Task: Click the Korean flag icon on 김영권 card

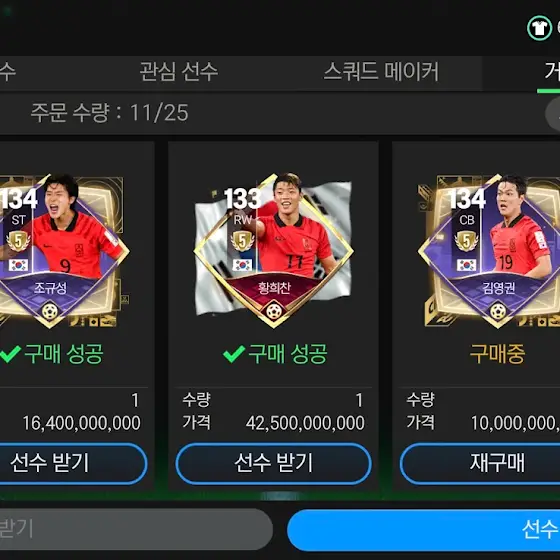Action: [466, 265]
